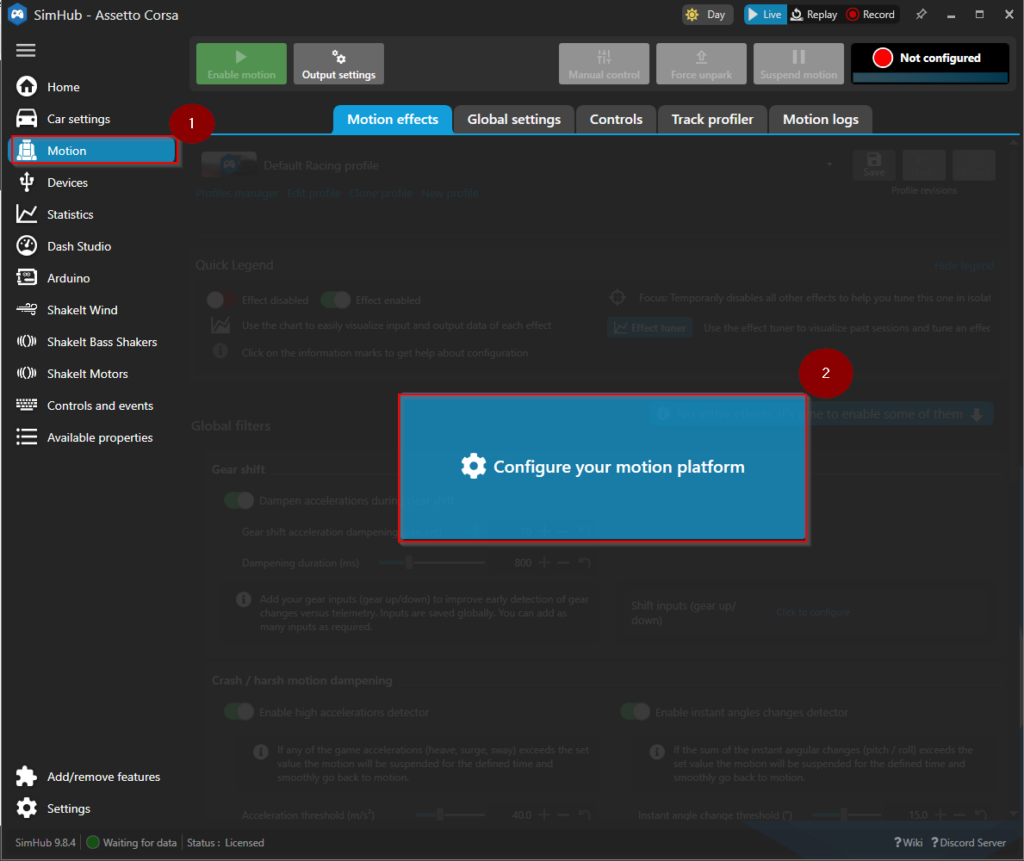Click info icon for instant angular changes
This screenshot has width=1024, height=861.
pos(657,752)
